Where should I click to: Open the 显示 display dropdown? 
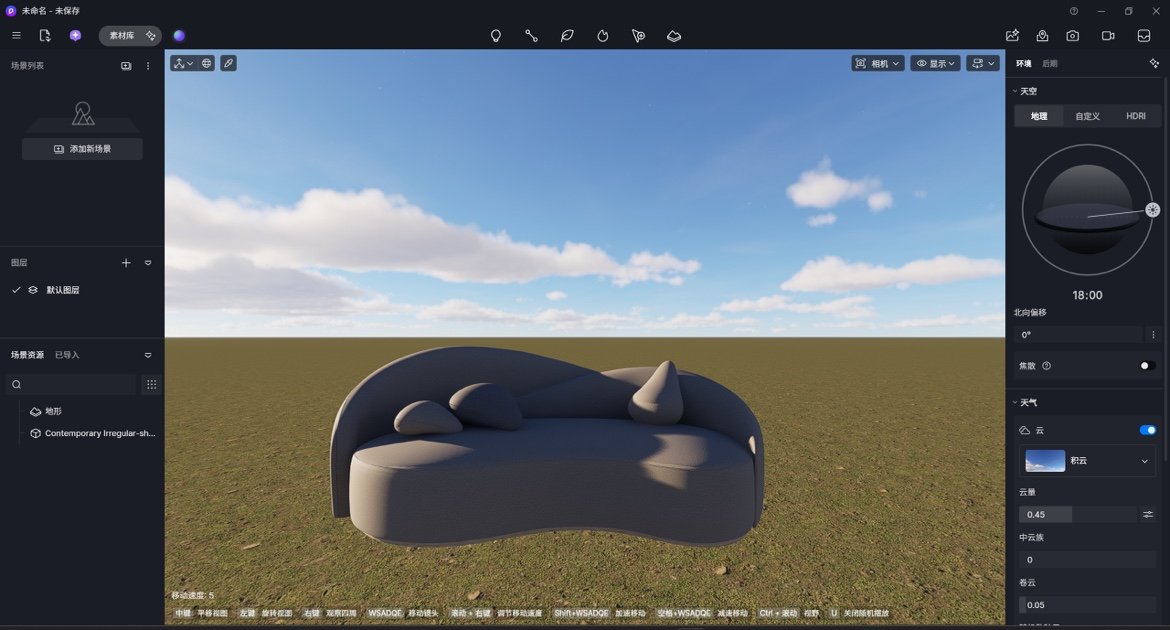click(x=935, y=63)
